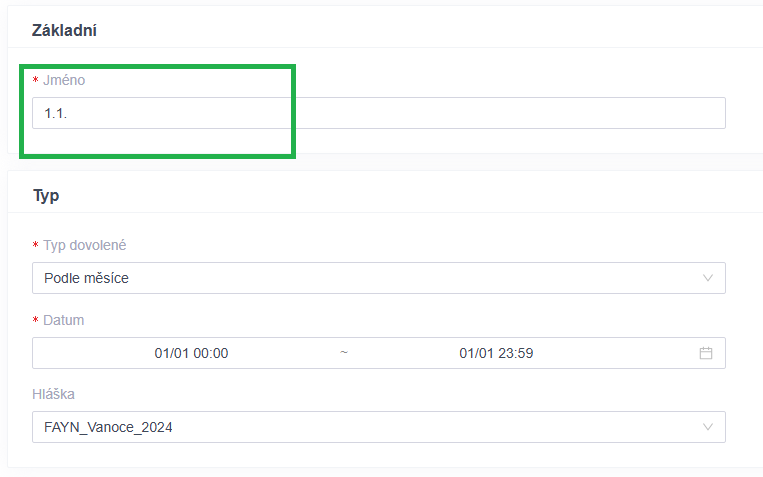This screenshot has width=763, height=477.
Task: Click the Typ section heading
Action: [x=46, y=196]
